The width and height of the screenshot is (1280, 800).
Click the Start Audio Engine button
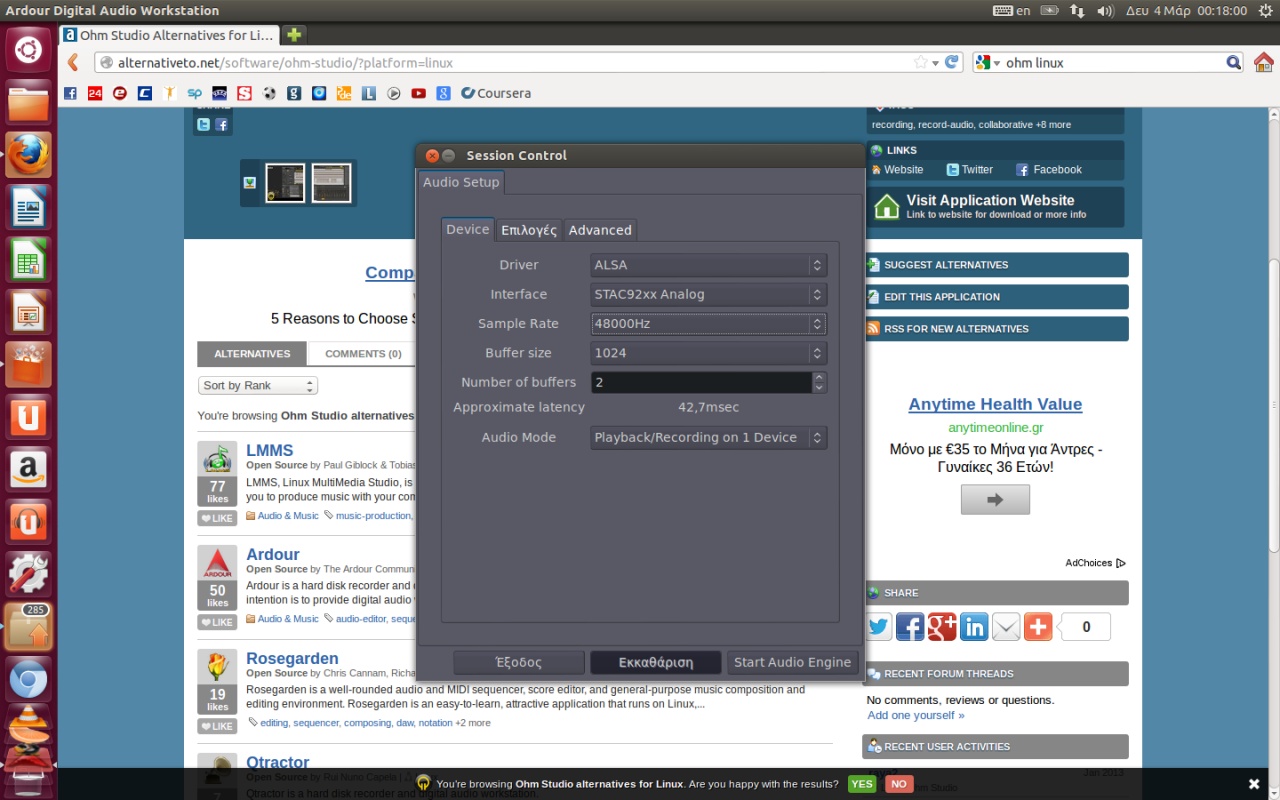792,662
